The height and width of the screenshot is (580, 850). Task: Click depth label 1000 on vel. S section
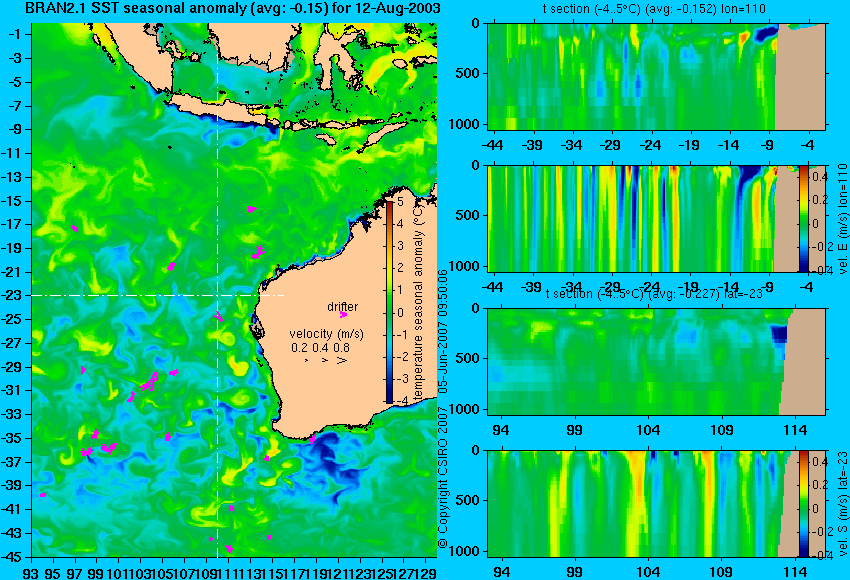[464, 551]
